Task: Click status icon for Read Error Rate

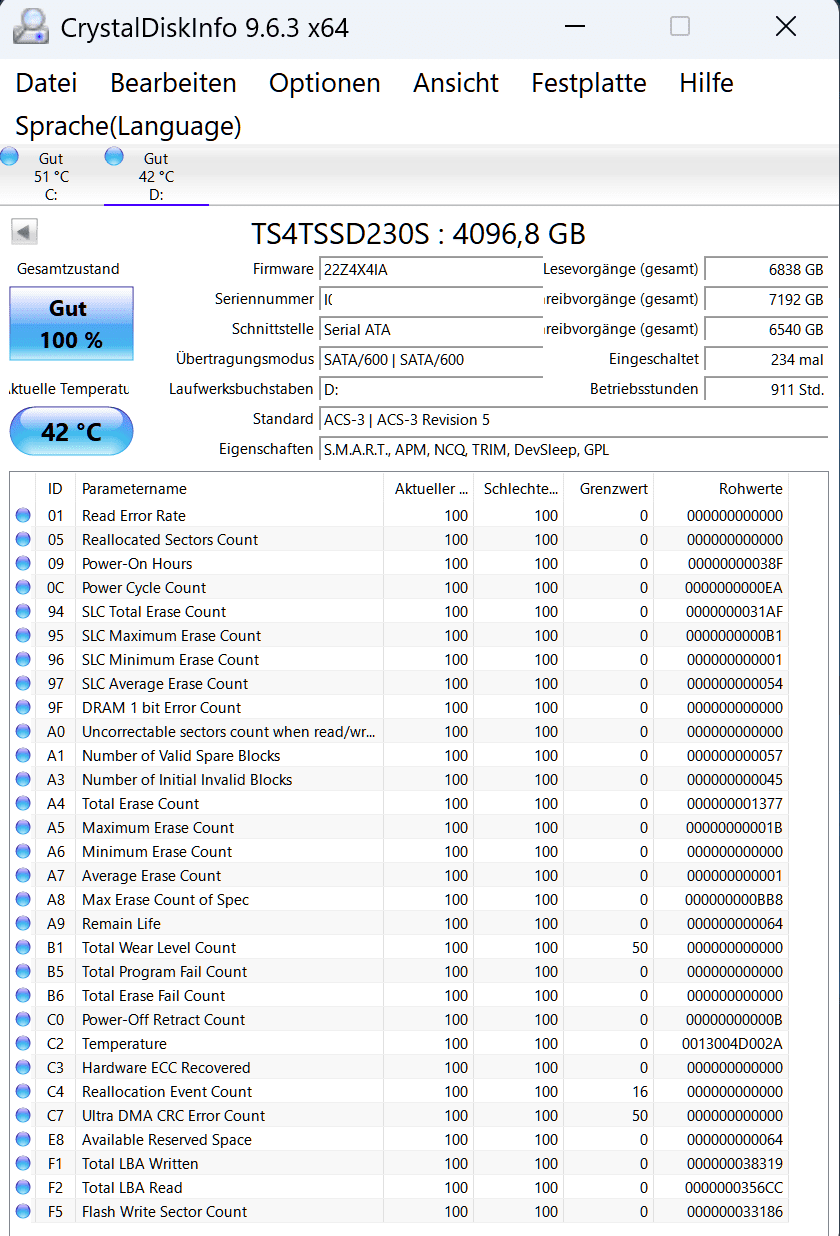Action: (x=23, y=516)
